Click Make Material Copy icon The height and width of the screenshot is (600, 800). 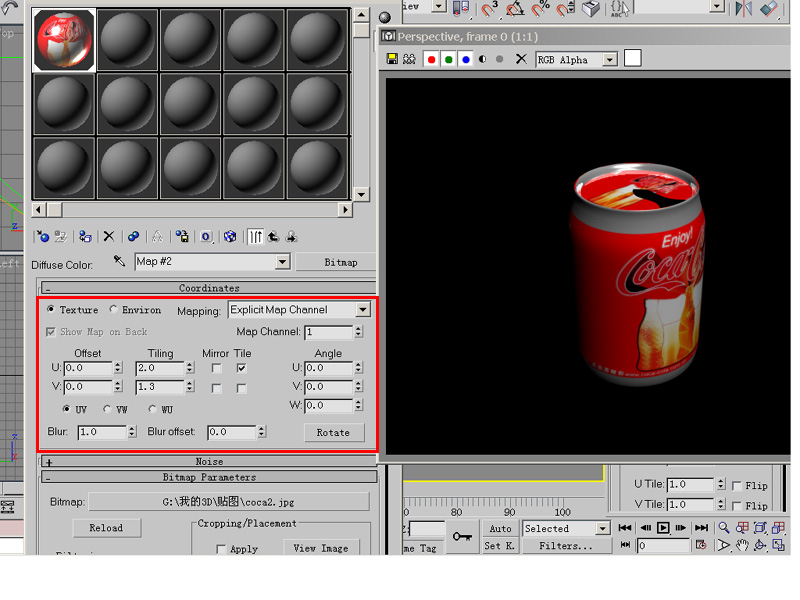click(x=133, y=236)
